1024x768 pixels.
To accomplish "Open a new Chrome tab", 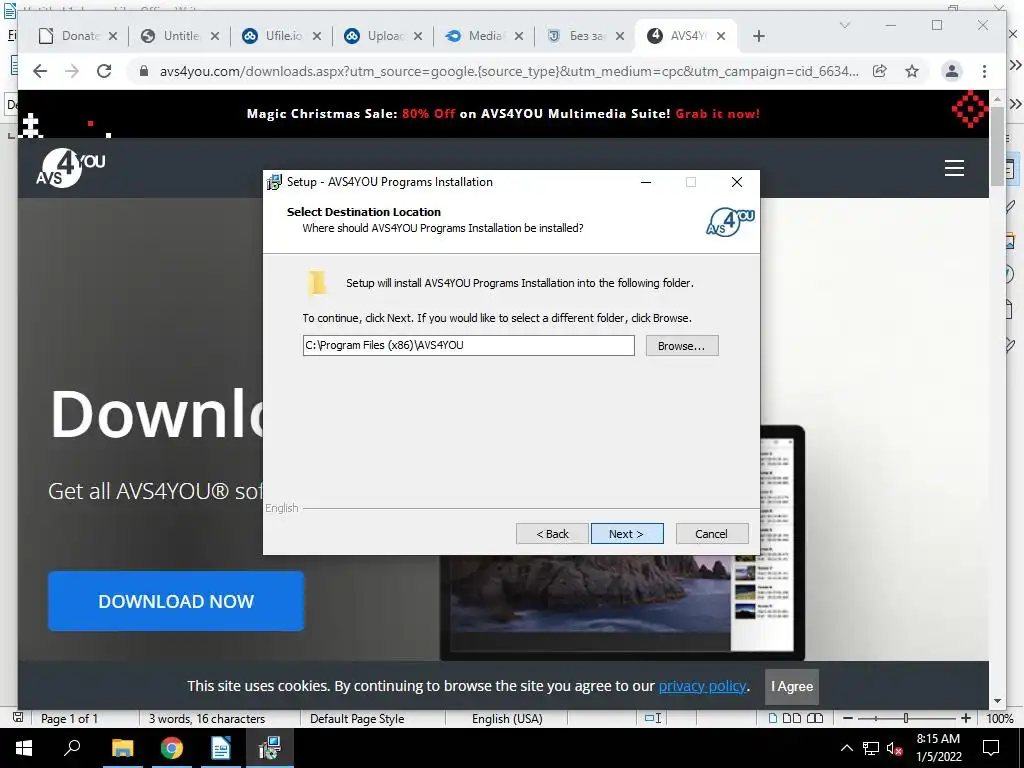I will pos(758,36).
